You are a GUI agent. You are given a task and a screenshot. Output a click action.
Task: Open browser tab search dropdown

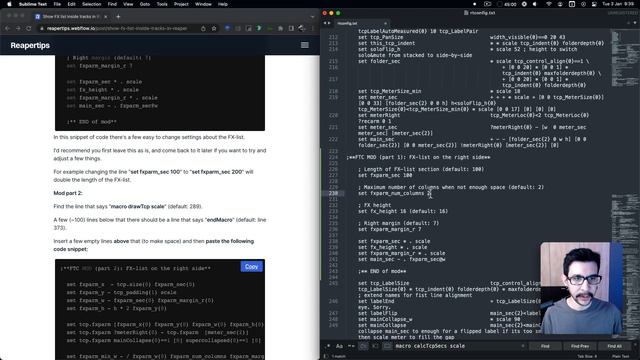point(312,17)
